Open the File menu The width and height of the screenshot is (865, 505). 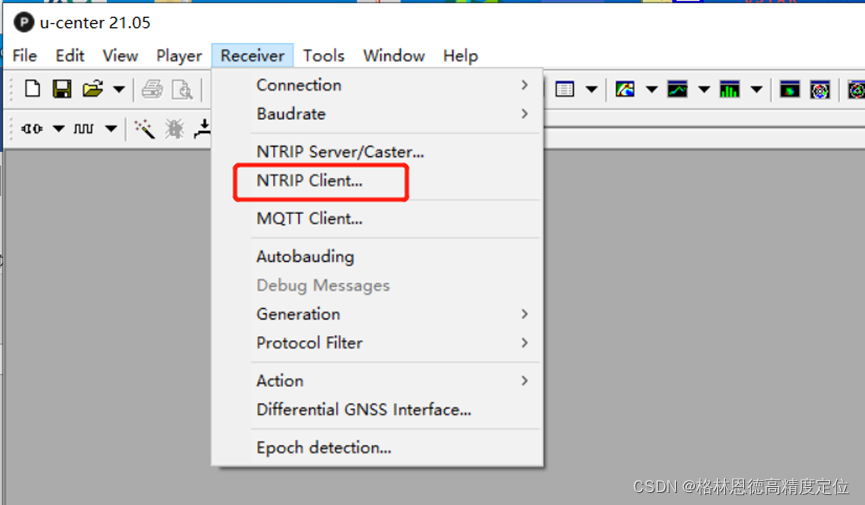25,56
